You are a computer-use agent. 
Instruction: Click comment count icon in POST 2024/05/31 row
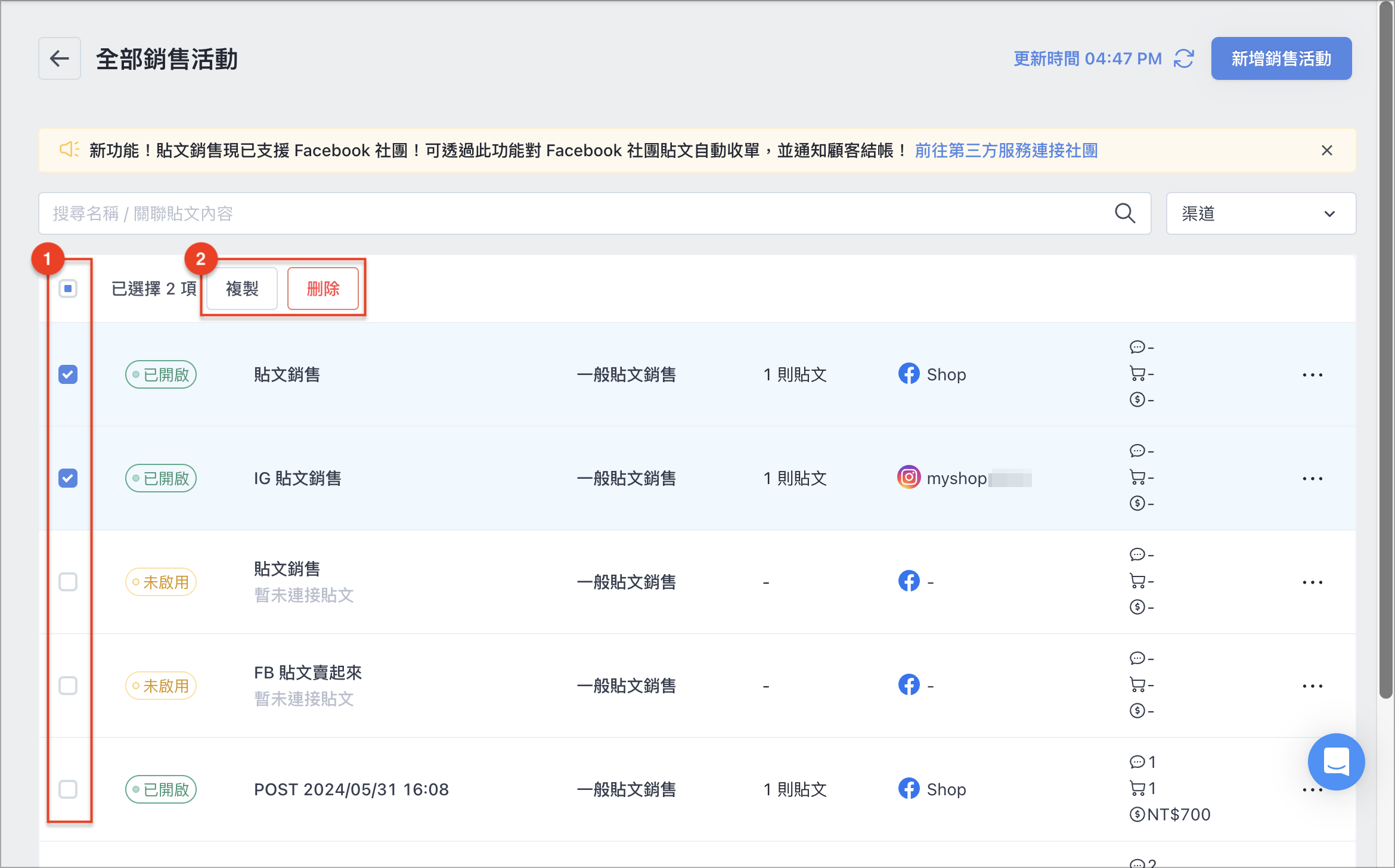tap(1137, 762)
